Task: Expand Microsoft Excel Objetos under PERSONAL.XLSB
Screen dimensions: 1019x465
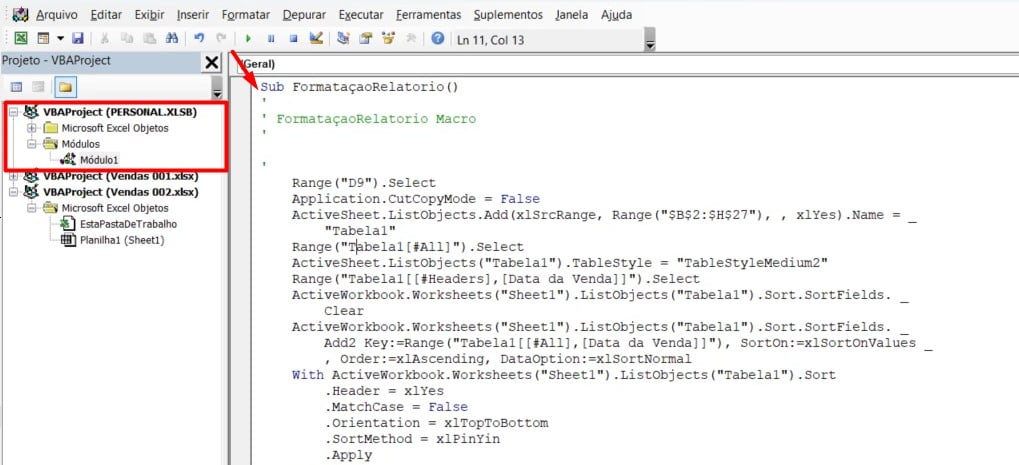Action: (x=31, y=128)
